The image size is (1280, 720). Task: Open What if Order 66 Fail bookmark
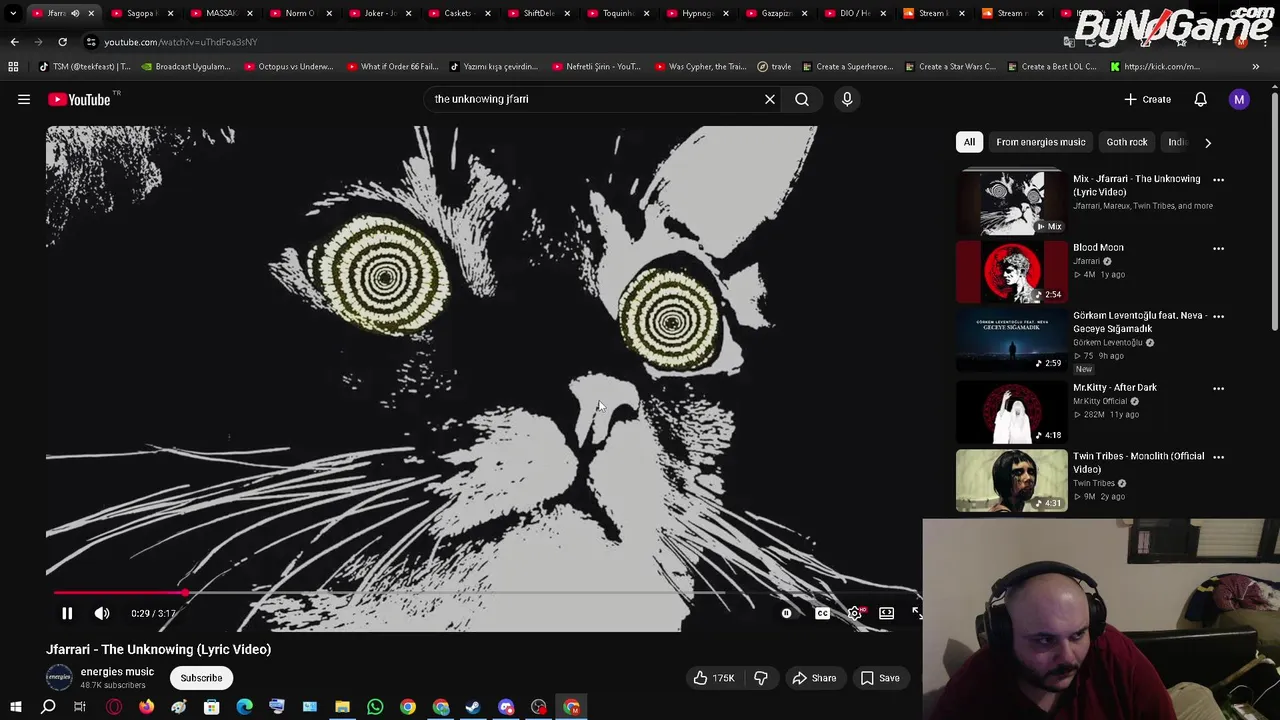[392, 67]
